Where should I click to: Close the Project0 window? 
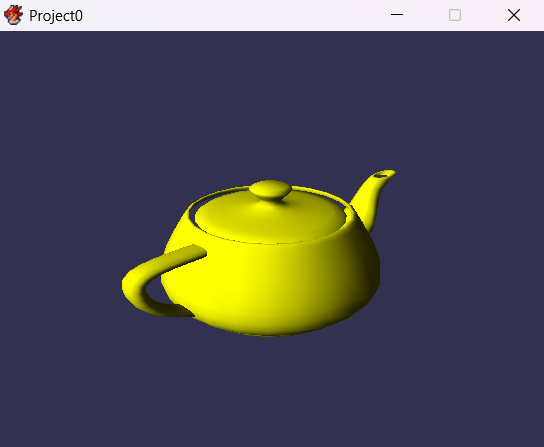click(514, 15)
